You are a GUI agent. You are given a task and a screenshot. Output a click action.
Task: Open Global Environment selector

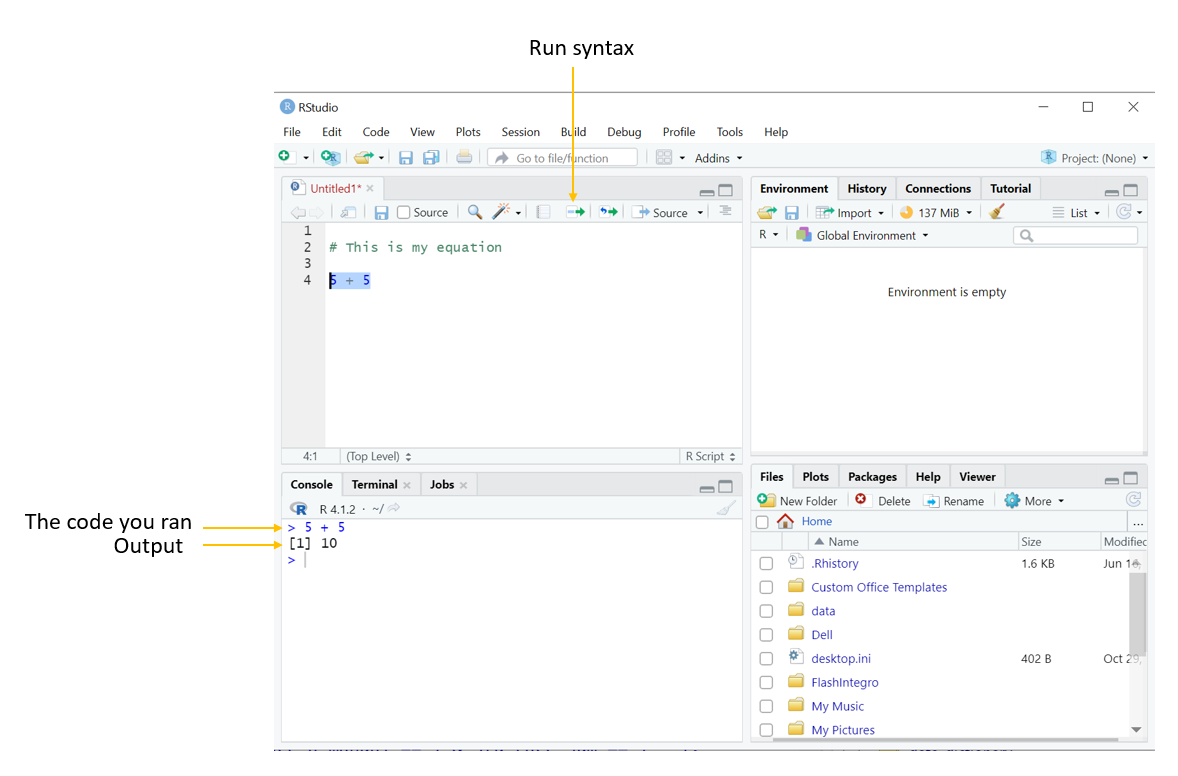click(862, 235)
